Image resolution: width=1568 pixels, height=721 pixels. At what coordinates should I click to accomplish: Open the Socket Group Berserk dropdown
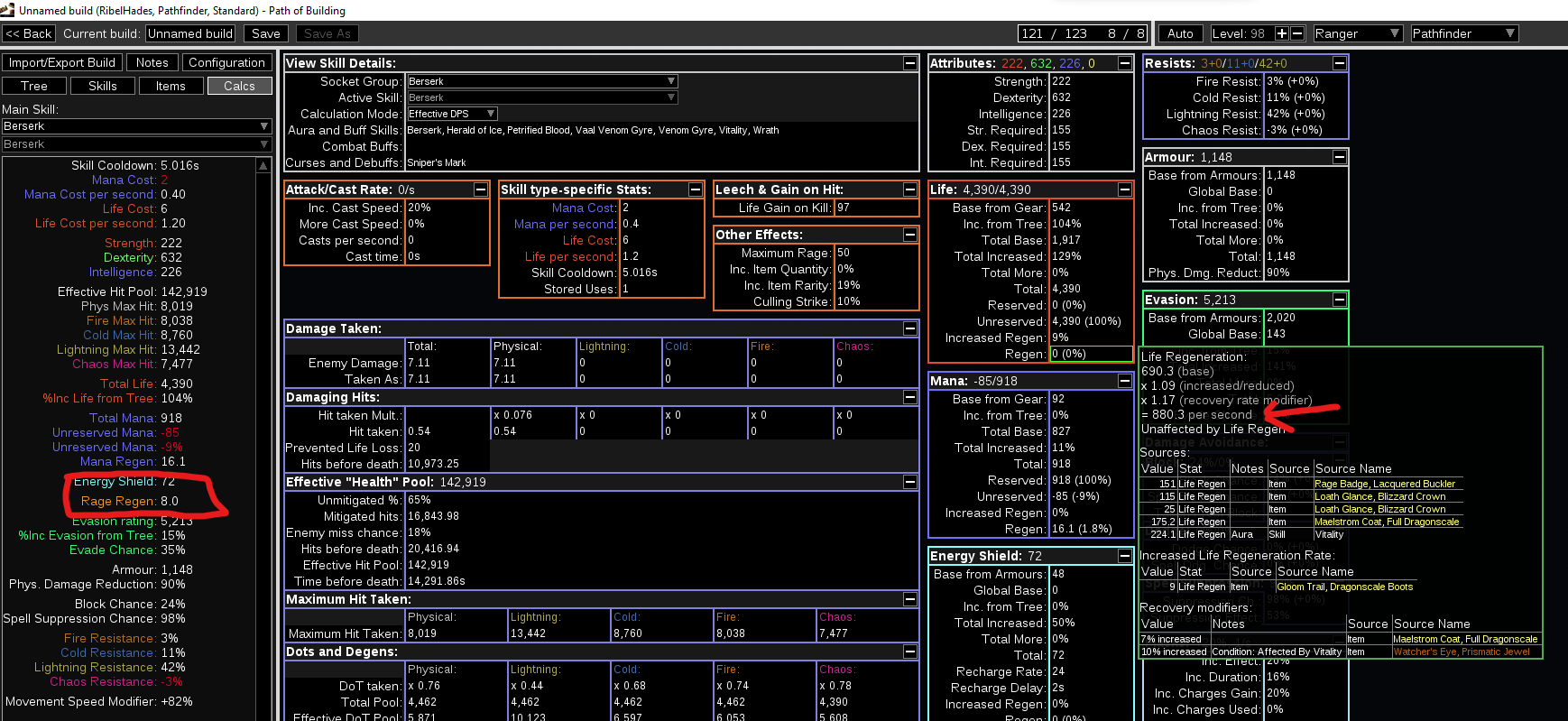542,81
